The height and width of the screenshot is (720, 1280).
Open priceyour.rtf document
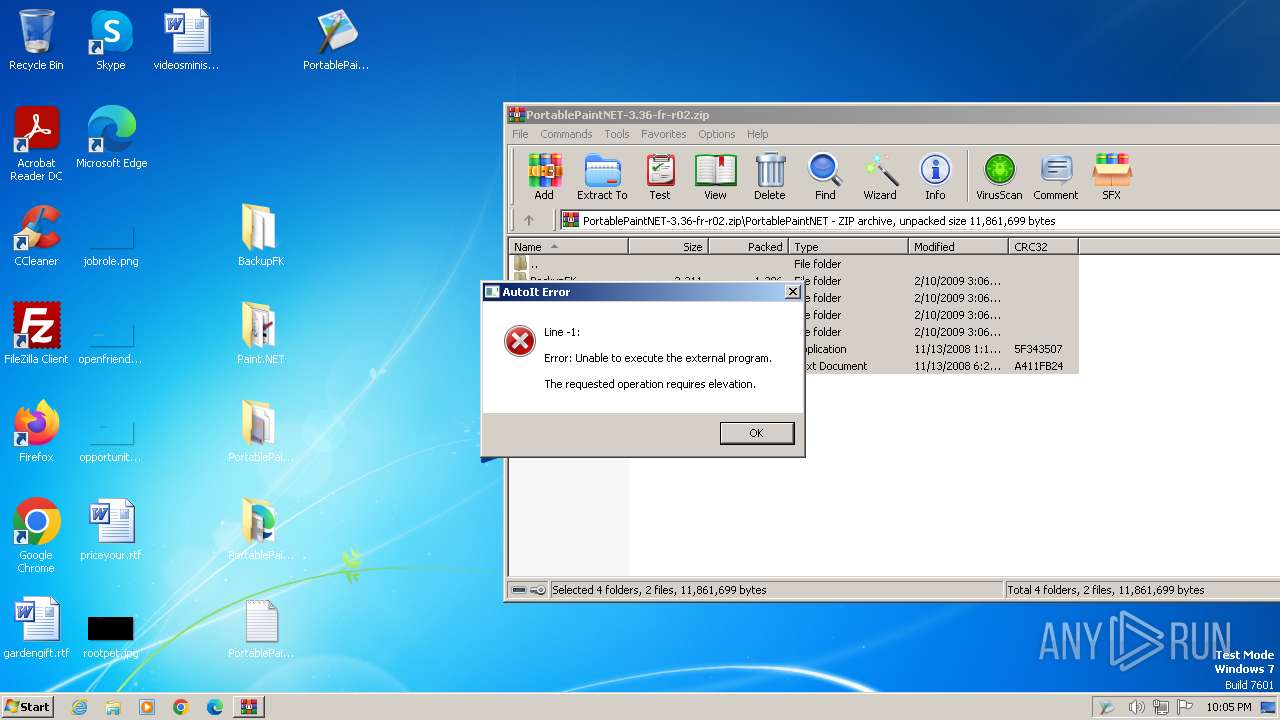click(110, 530)
